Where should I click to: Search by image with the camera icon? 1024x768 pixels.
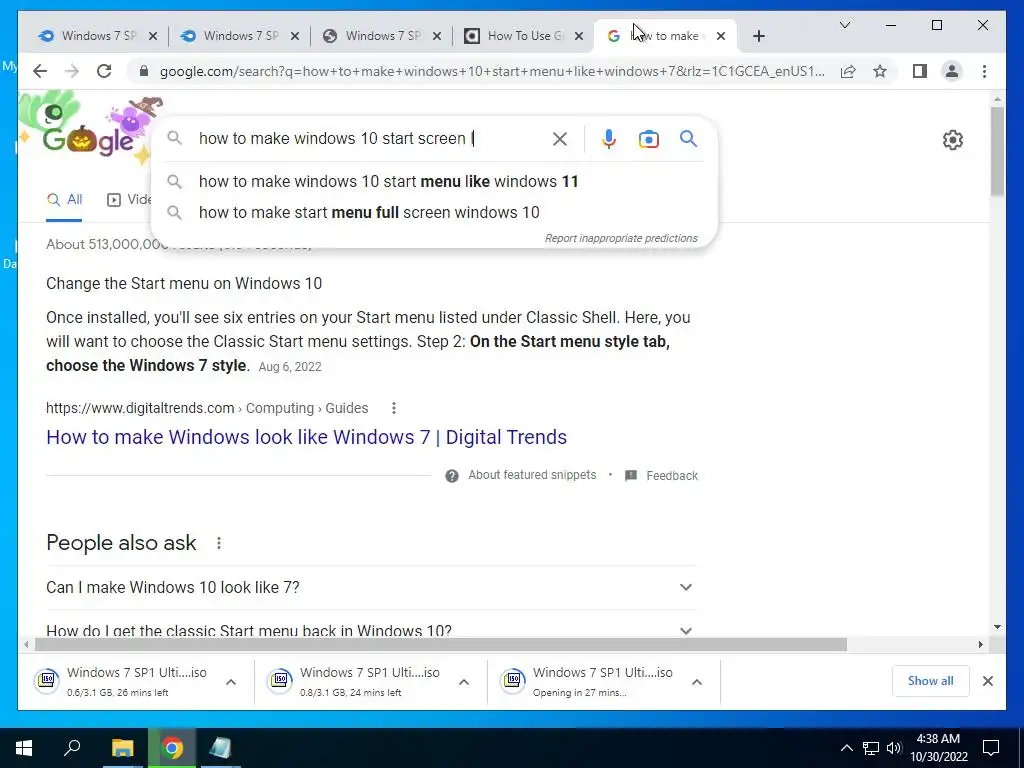point(648,139)
